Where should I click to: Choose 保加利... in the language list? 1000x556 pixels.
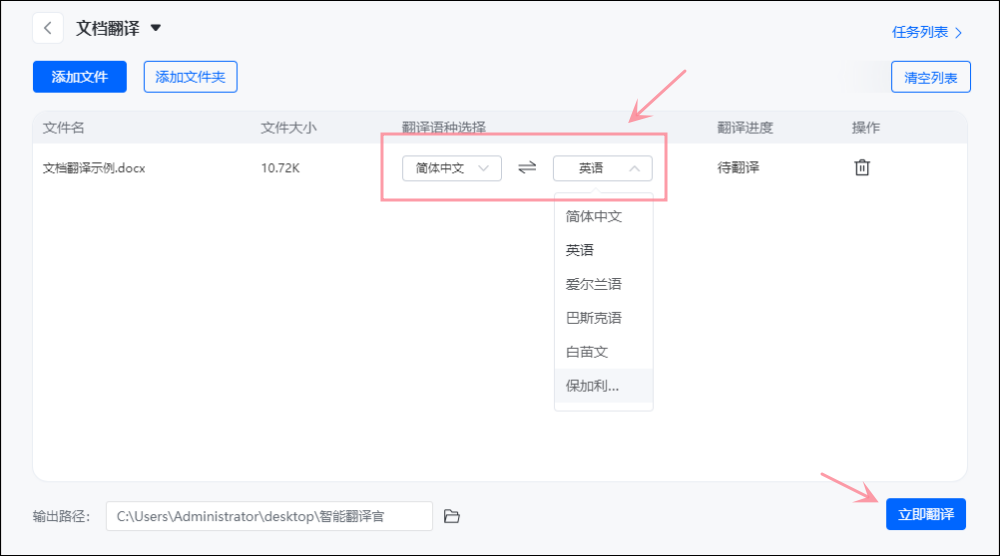tap(603, 386)
